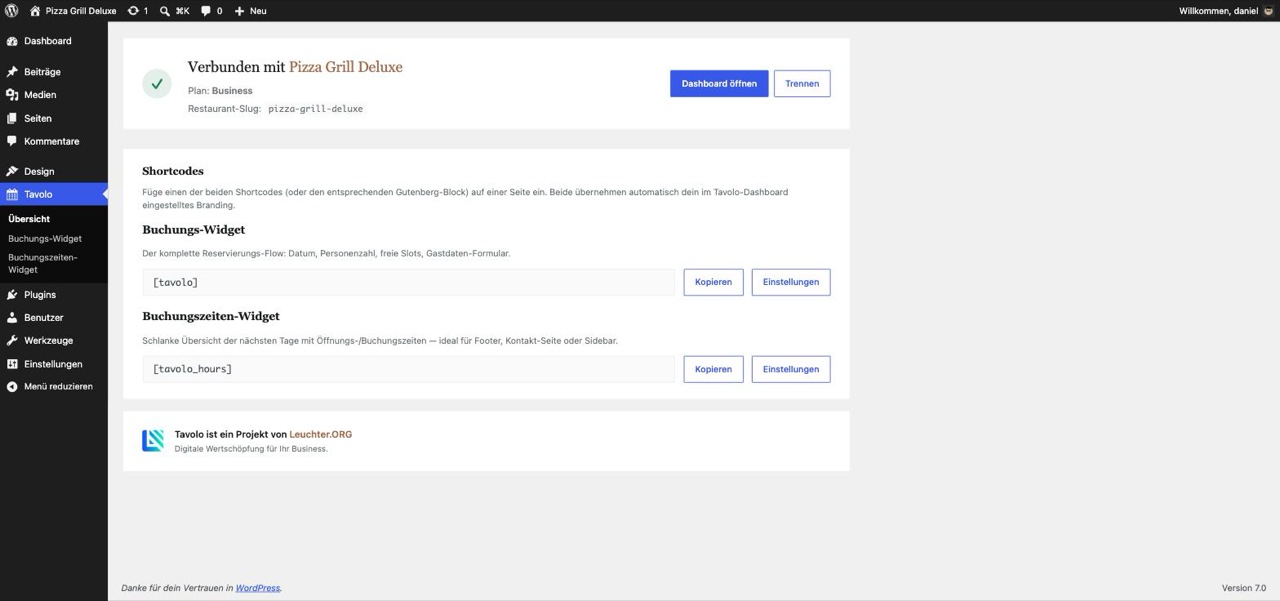The width and height of the screenshot is (1280, 601).
Task: Open the Werkzeuge menu item
Action: [x=54, y=341]
